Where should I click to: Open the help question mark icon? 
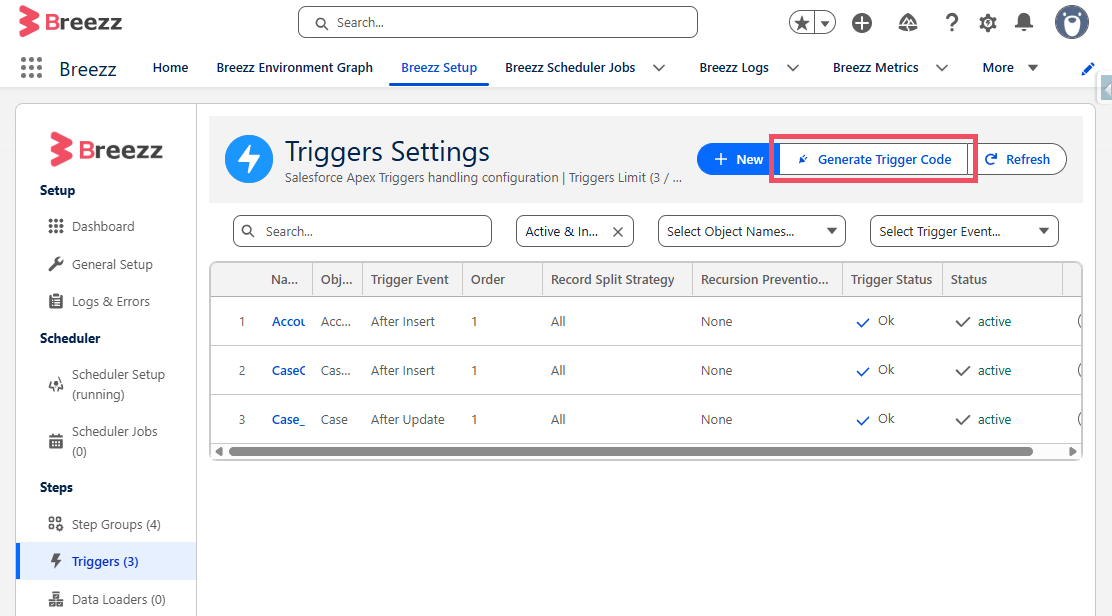point(952,23)
